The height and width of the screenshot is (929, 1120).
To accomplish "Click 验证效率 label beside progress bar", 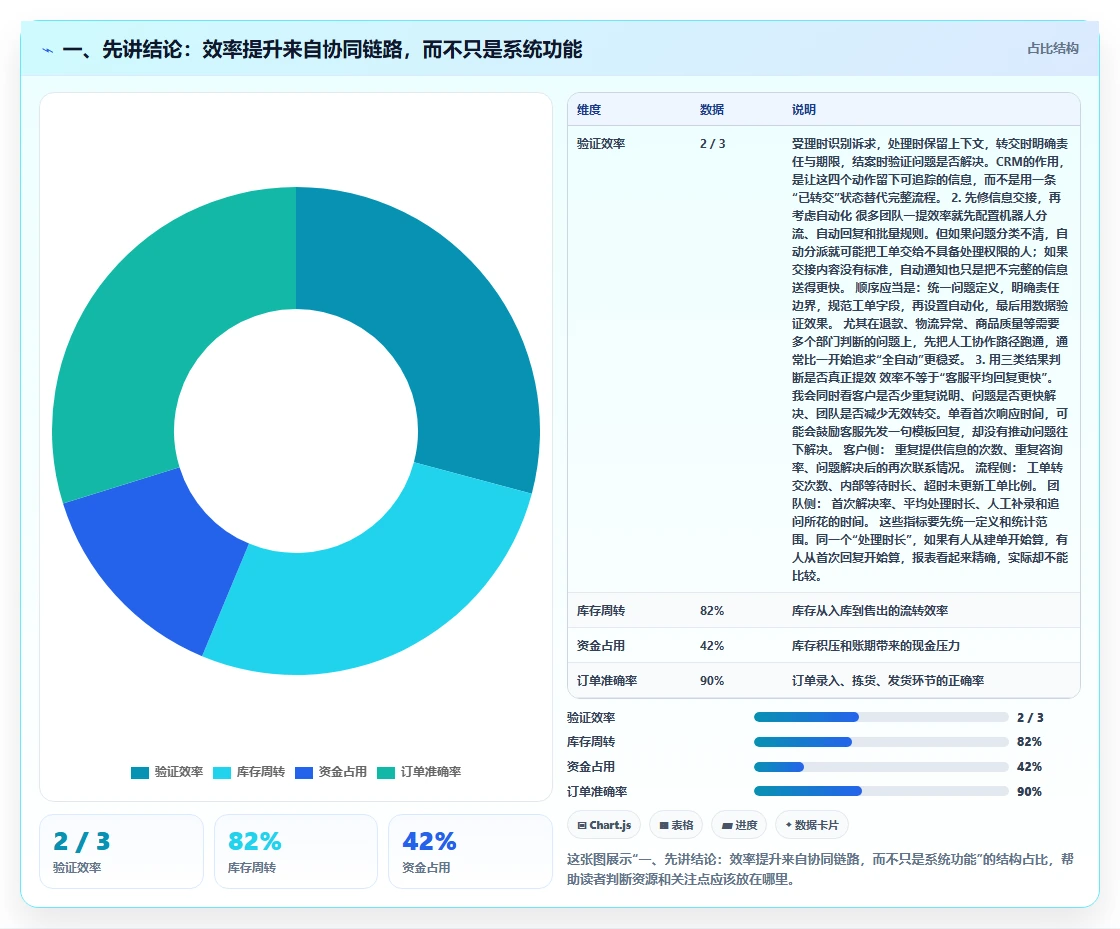I will tap(591, 718).
